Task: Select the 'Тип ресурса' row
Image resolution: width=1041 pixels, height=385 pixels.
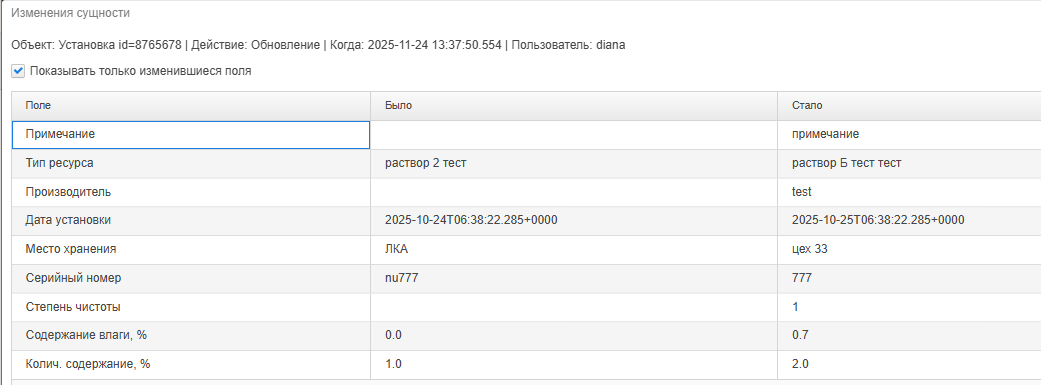Action: click(x=526, y=163)
